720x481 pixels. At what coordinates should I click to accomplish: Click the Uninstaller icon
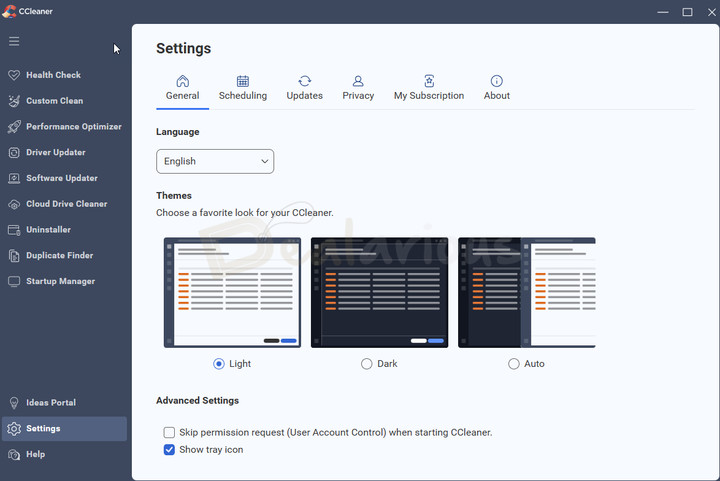(x=14, y=230)
